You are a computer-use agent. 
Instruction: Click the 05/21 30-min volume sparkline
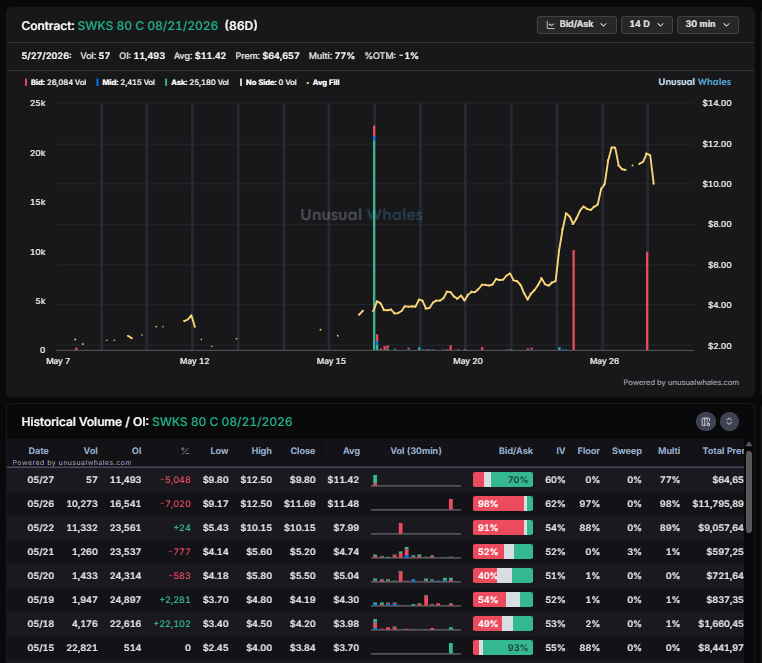click(x=416, y=552)
